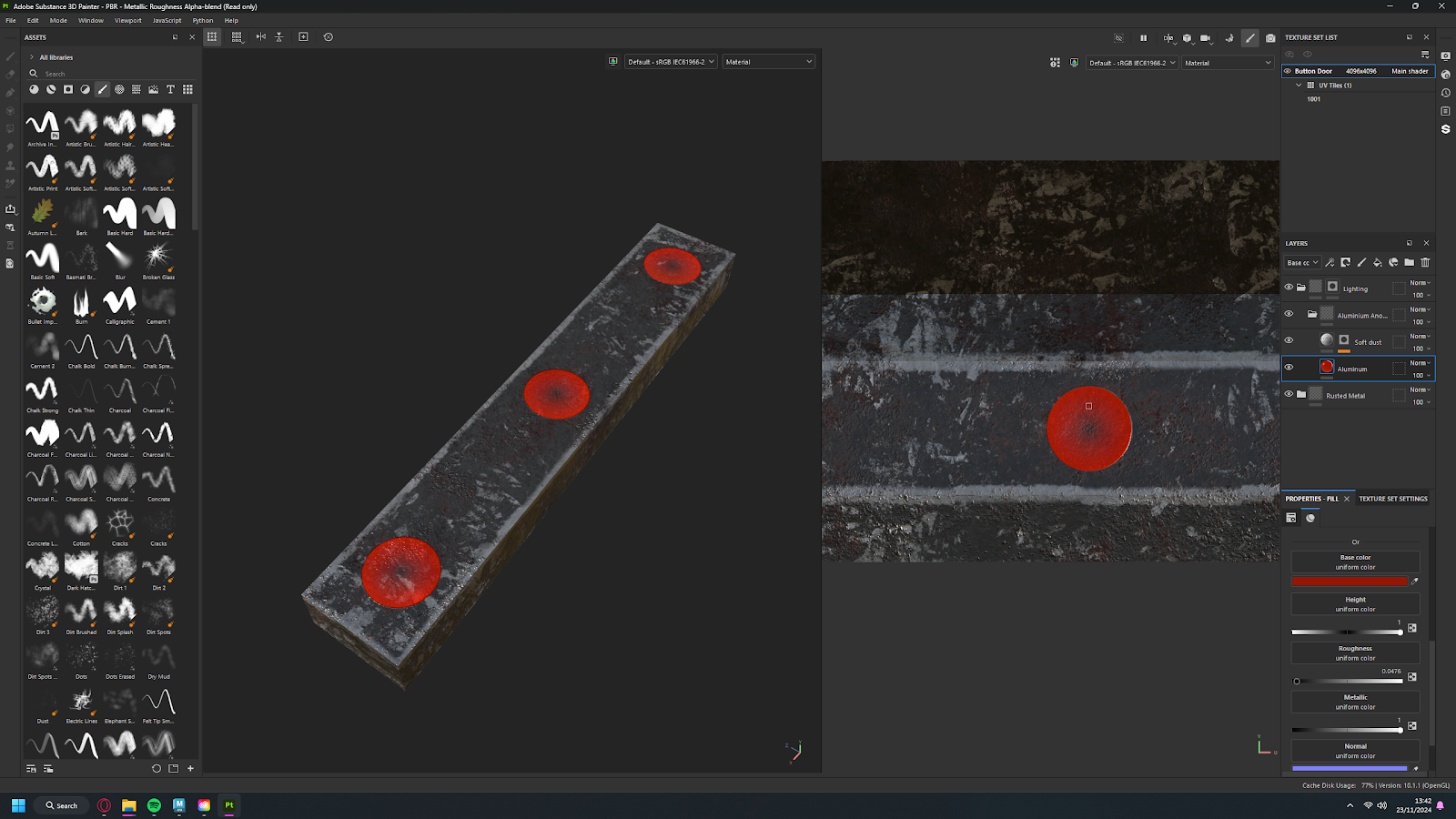Open the left viewport Material channel dropdown

[769, 62]
